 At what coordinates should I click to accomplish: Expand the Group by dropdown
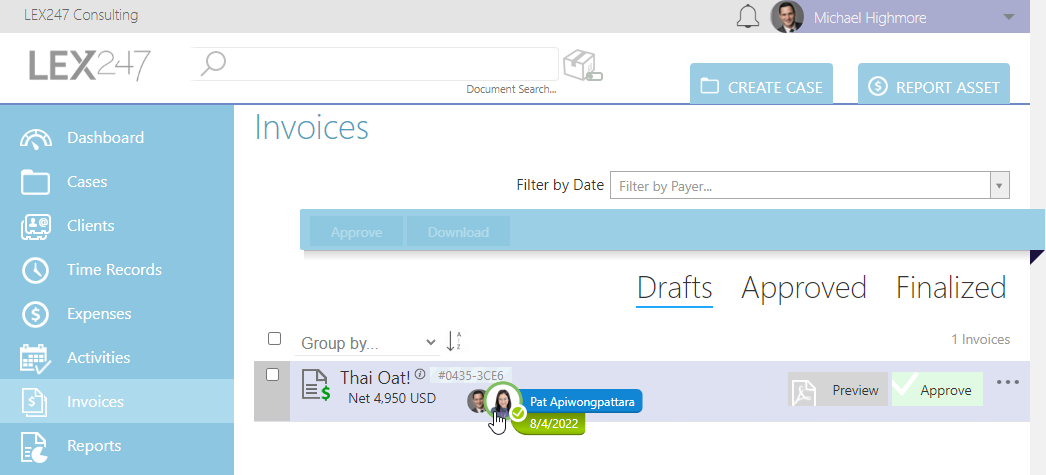tap(366, 344)
